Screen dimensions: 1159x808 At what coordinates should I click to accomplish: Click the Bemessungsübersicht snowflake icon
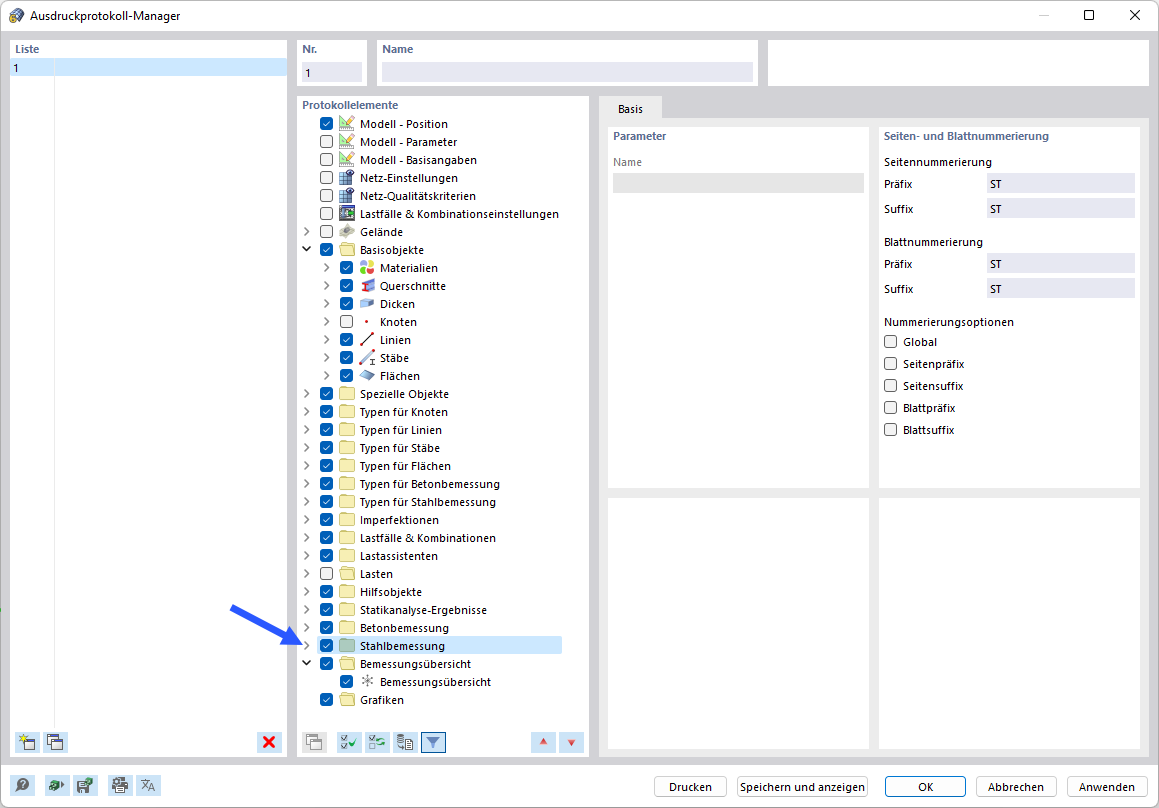pos(367,681)
